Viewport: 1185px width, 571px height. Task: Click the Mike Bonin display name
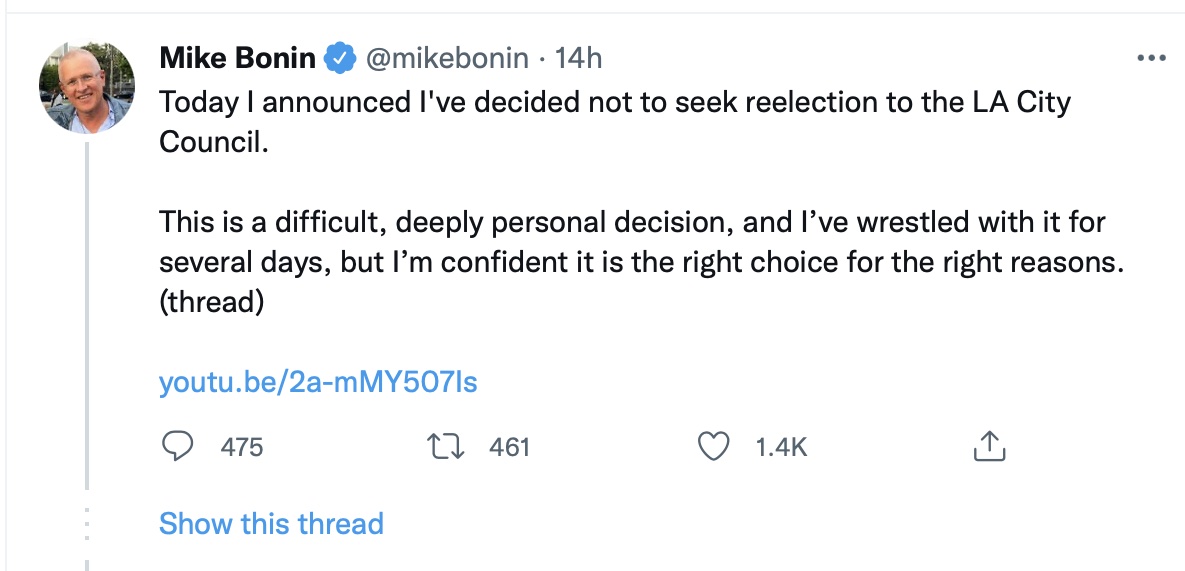coord(237,59)
